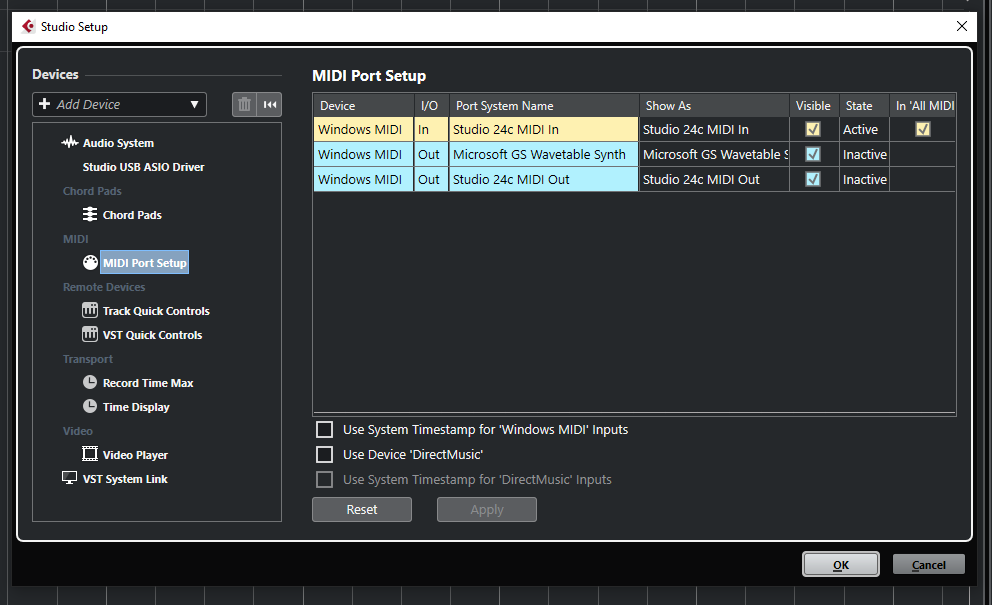Image resolution: width=992 pixels, height=605 pixels.
Task: Confirm with the OK button
Action: pyautogui.click(x=841, y=564)
